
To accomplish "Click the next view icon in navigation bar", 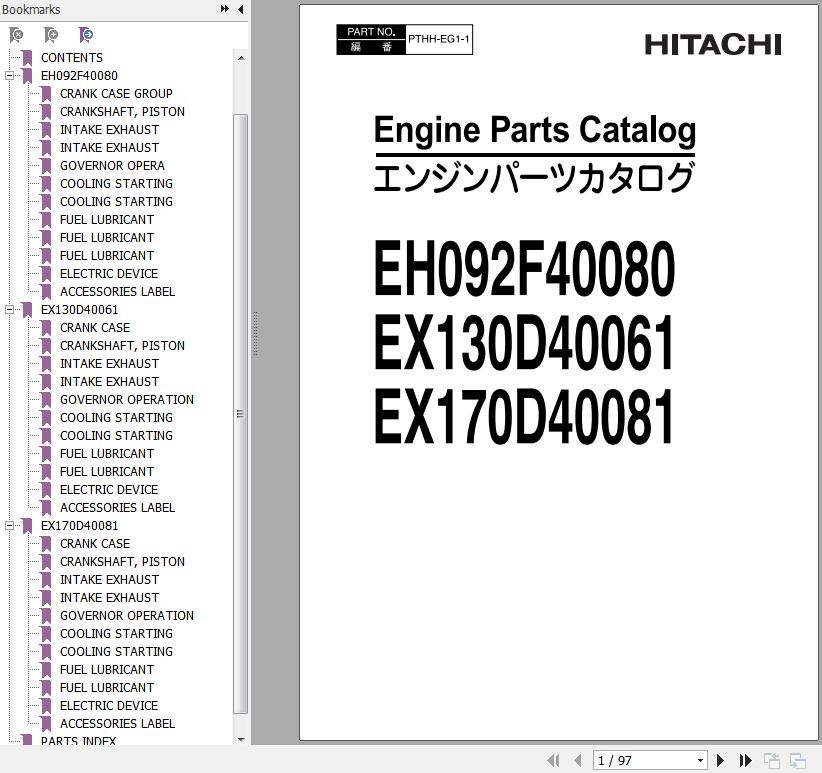I will [798, 760].
